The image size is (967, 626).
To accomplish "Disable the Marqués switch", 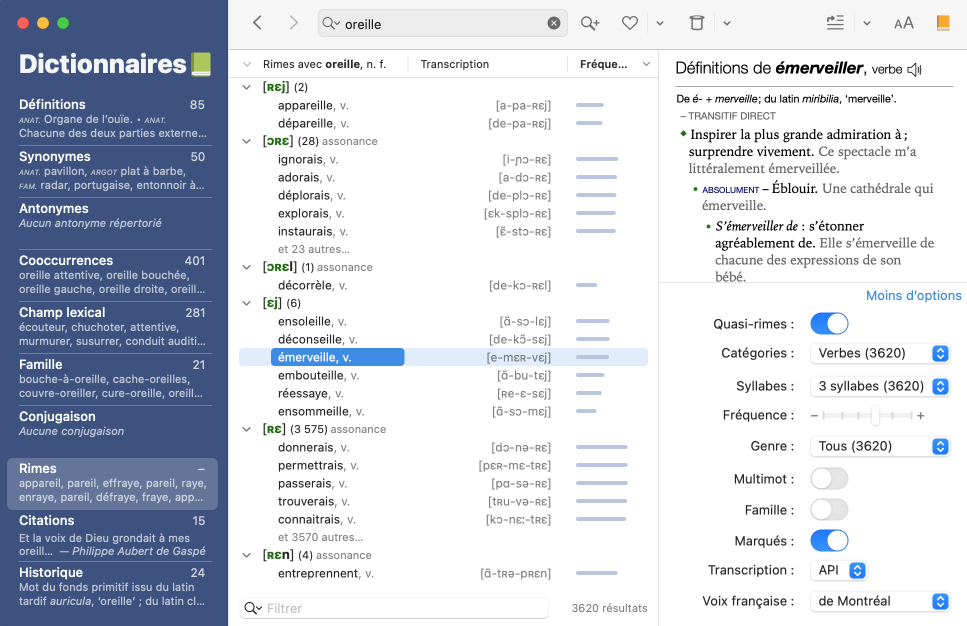I will click(x=829, y=541).
